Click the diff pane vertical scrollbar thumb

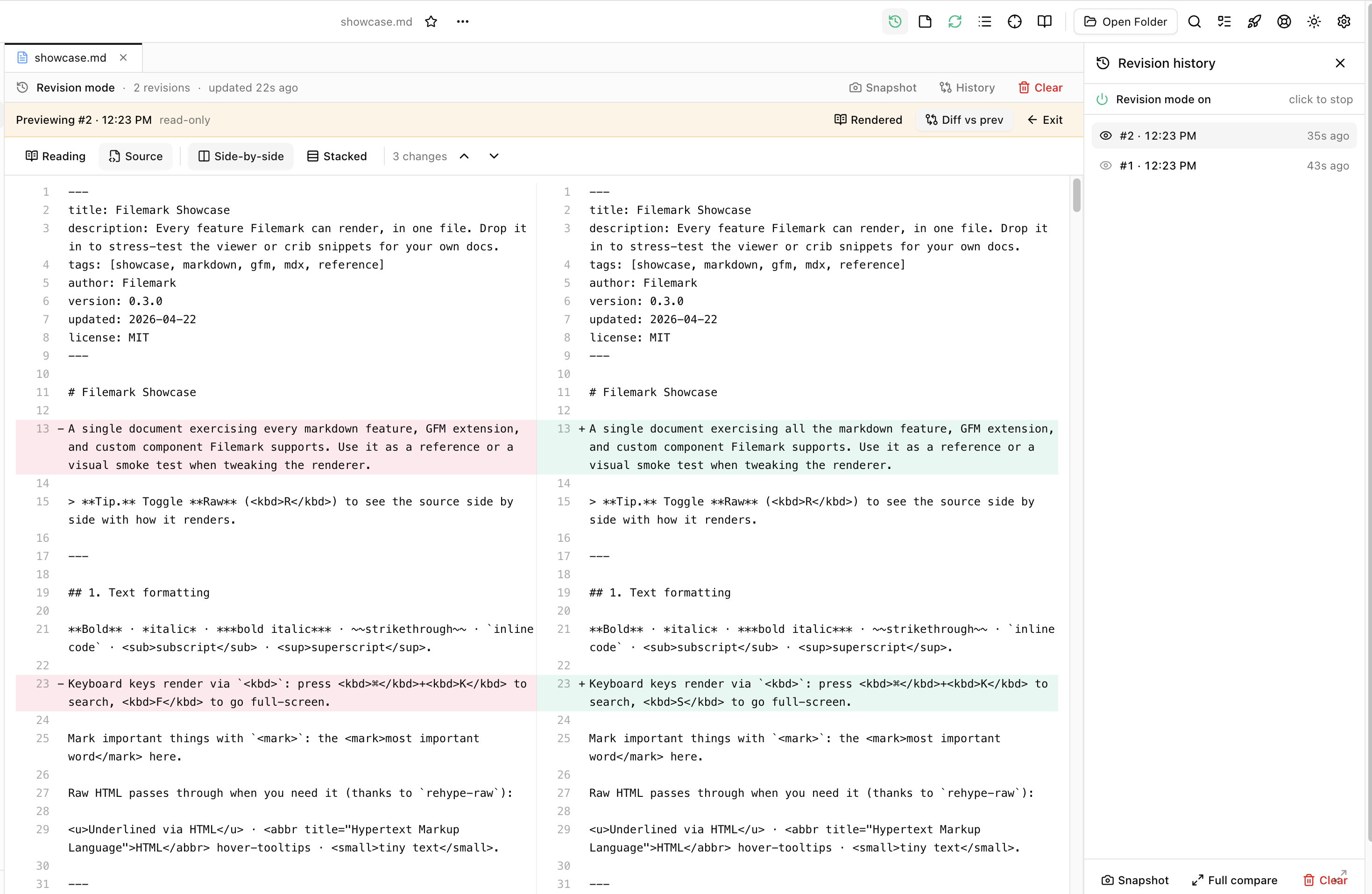point(1076,195)
